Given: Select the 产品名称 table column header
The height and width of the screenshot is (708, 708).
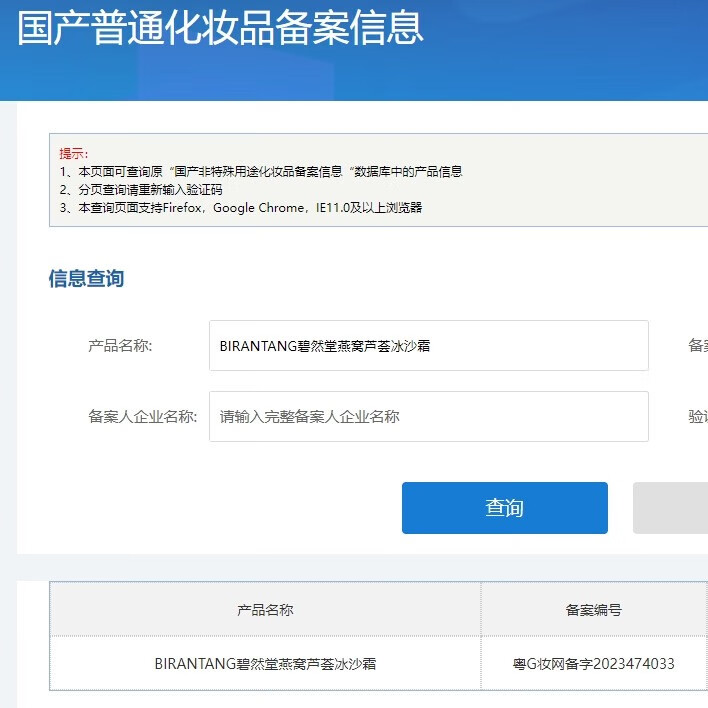Looking at the screenshot, I should tap(265, 610).
